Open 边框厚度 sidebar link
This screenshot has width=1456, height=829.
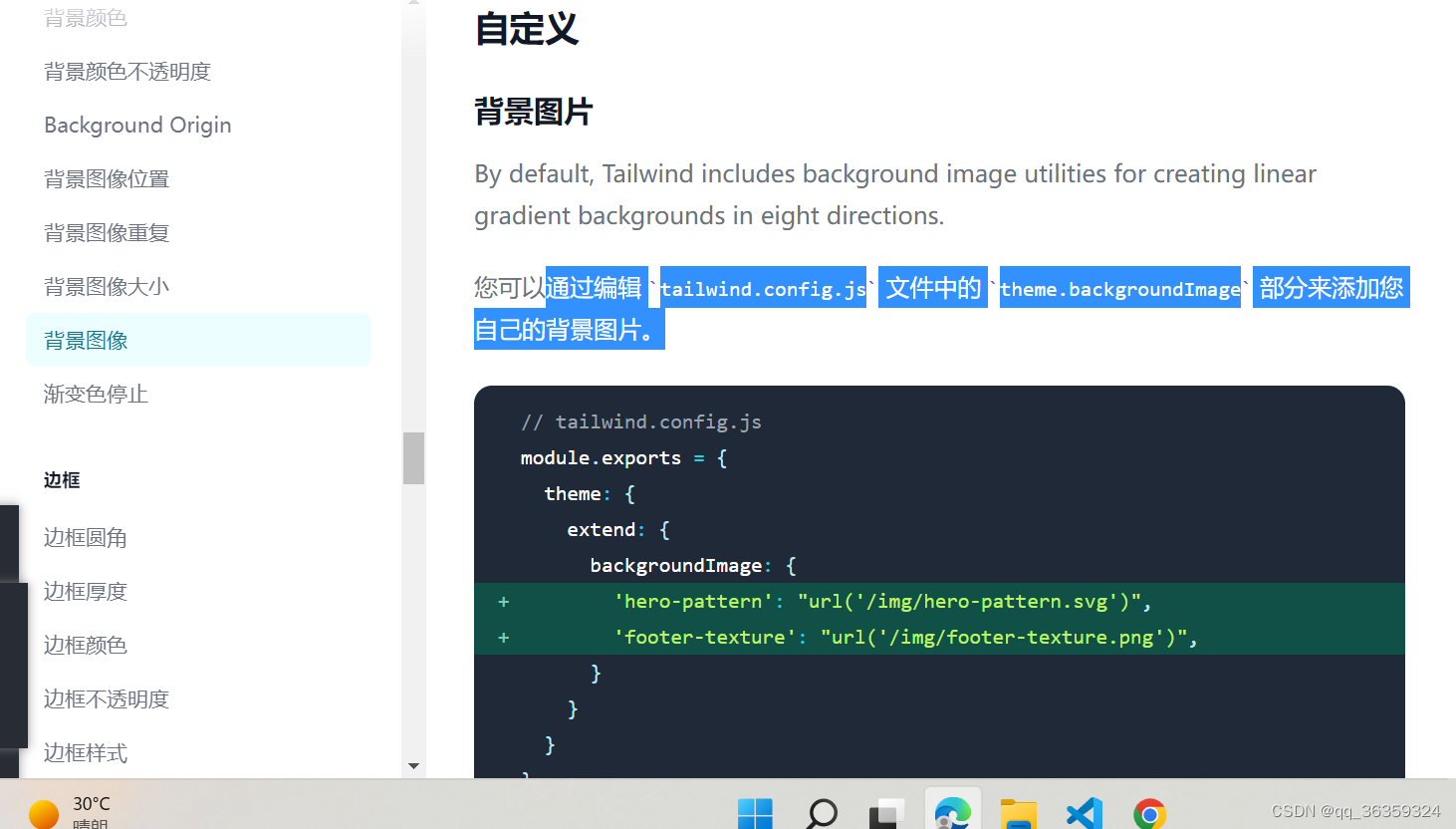tap(86, 592)
